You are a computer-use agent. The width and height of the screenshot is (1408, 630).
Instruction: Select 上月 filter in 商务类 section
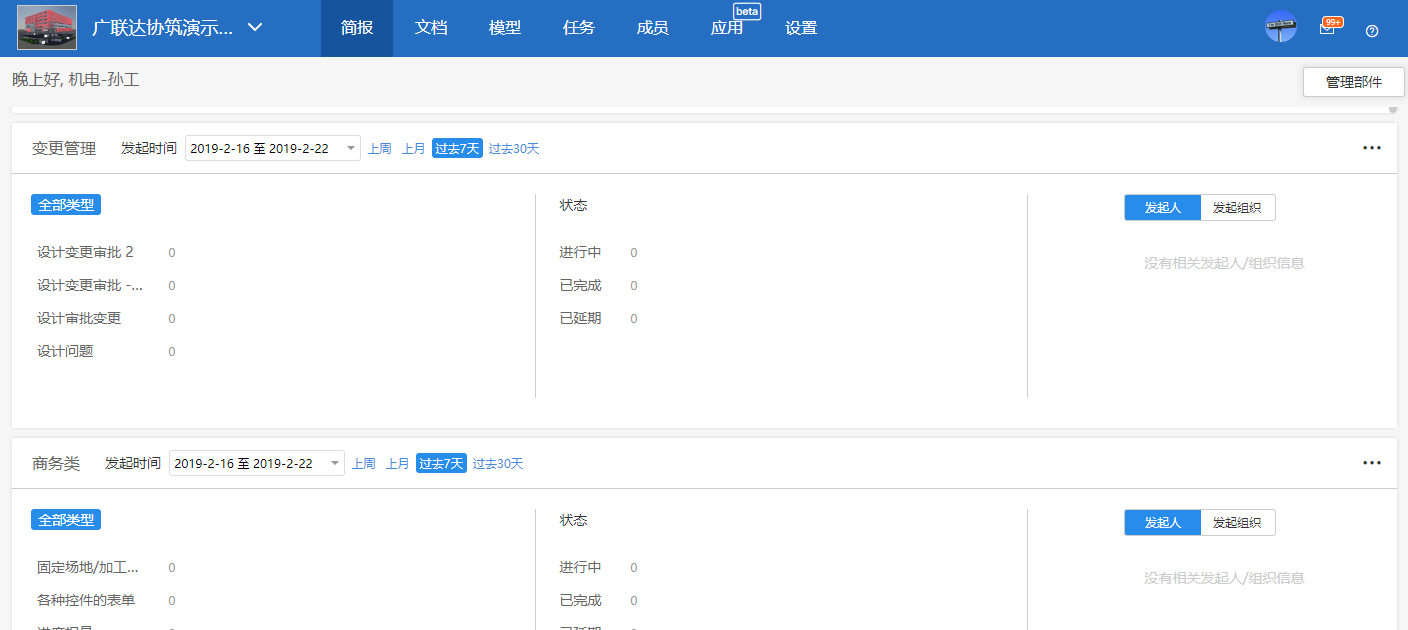[x=398, y=462]
